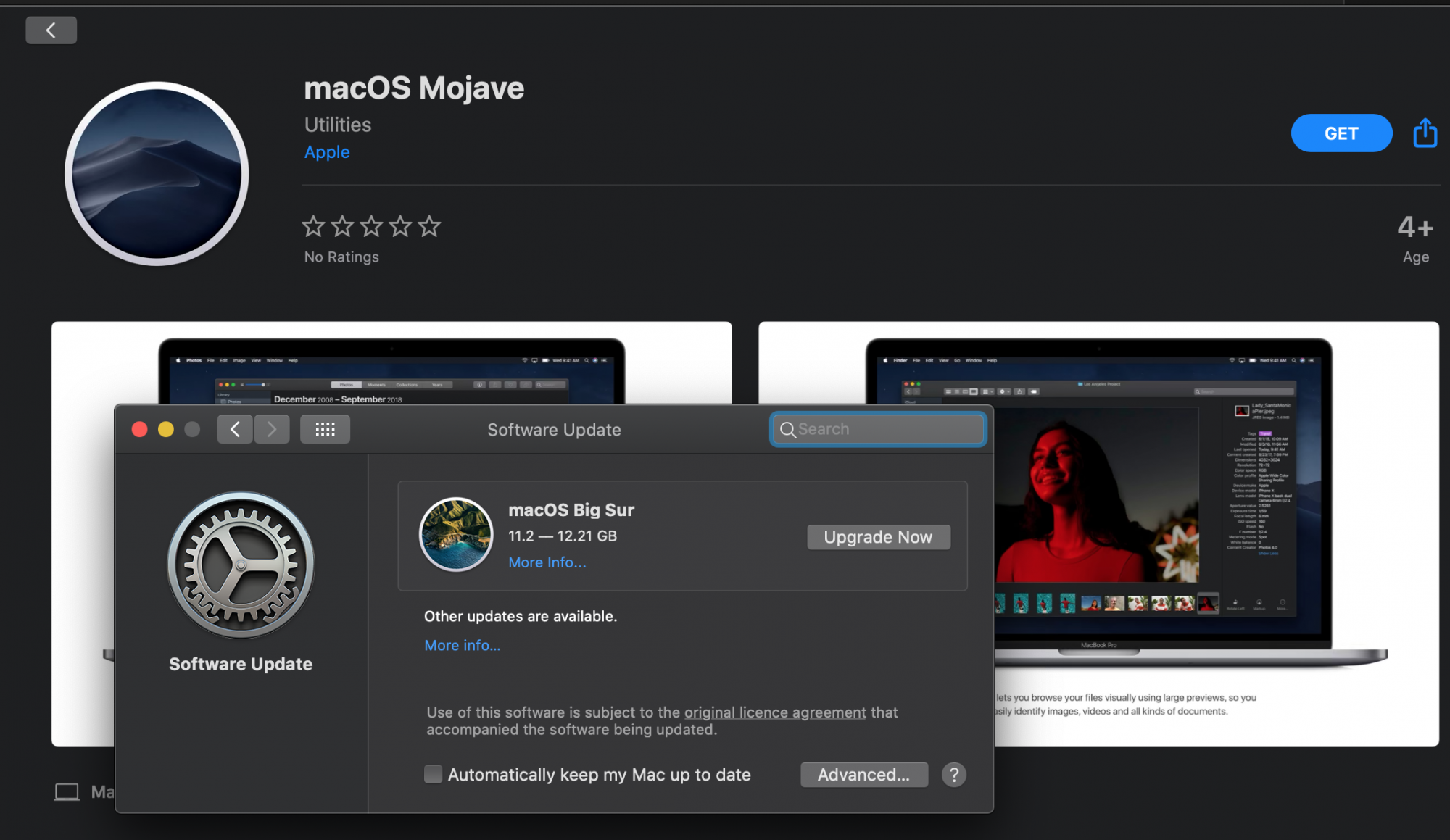Click the share icon beside GET
Image resolution: width=1450 pixels, height=840 pixels.
coord(1425,133)
